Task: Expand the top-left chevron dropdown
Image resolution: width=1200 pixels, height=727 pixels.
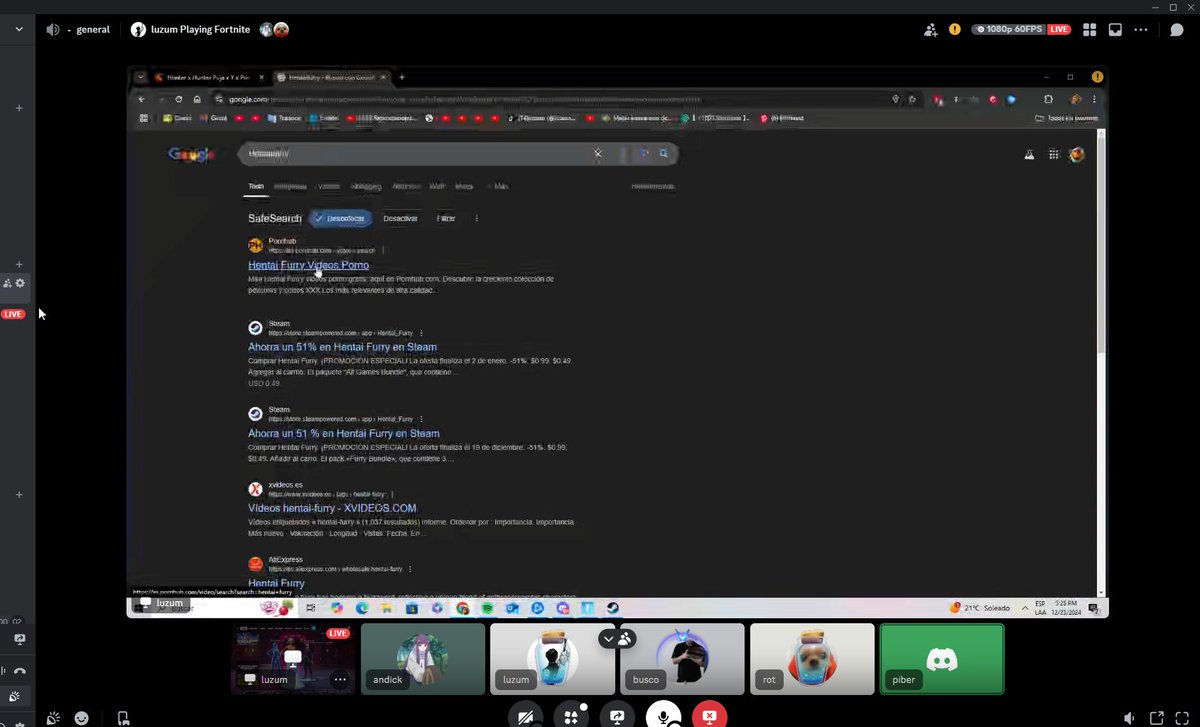Action: coord(18,29)
